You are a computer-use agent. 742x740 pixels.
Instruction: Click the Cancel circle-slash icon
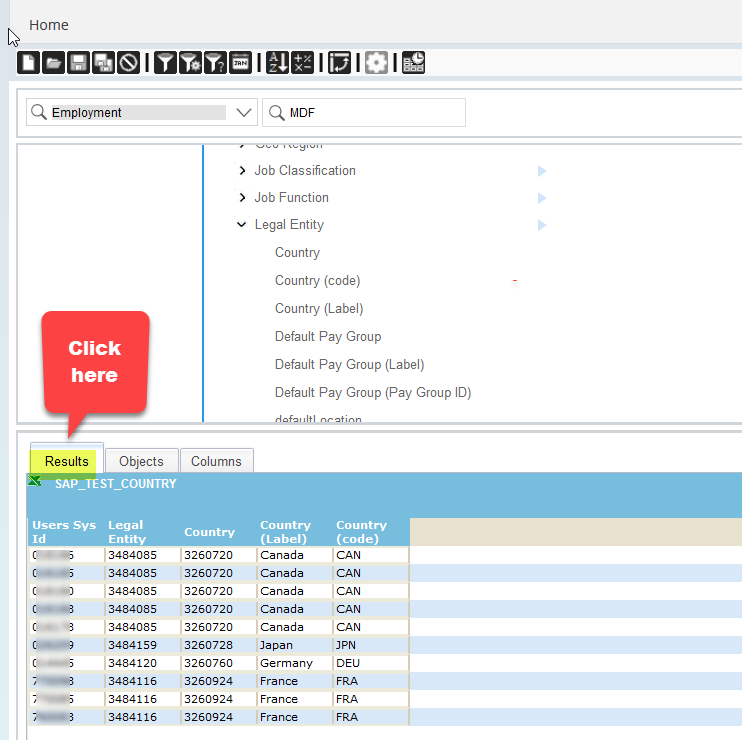[128, 62]
